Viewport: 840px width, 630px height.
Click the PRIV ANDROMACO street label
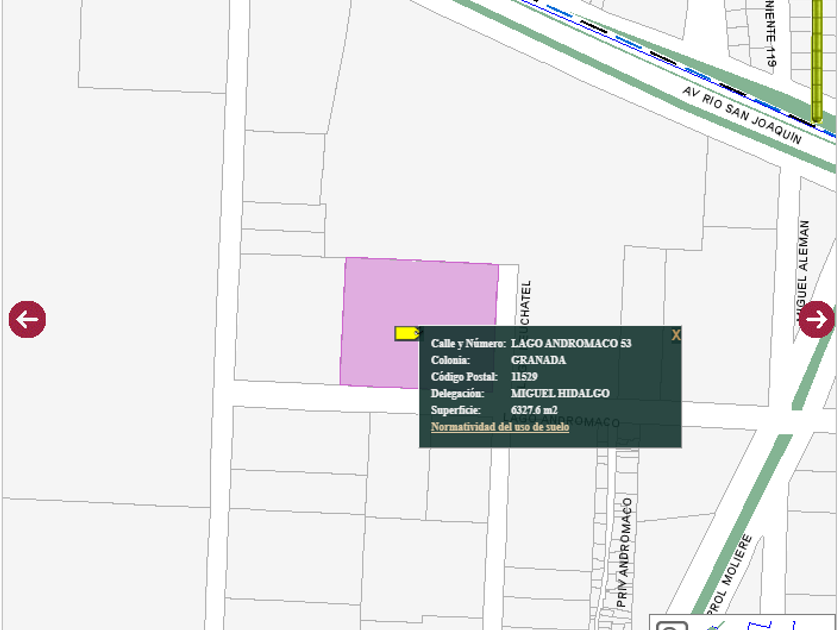[624, 552]
